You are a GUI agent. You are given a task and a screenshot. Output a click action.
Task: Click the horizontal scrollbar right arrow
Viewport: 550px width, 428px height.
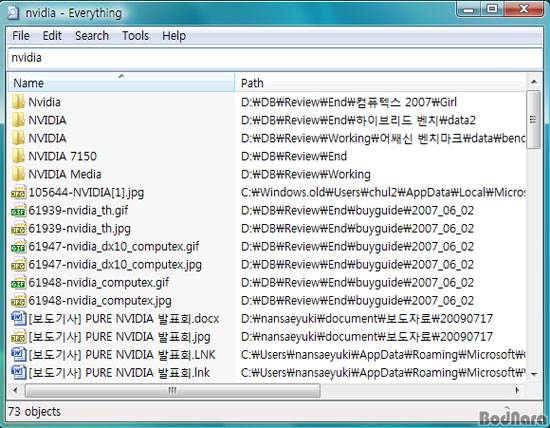[x=517, y=390]
